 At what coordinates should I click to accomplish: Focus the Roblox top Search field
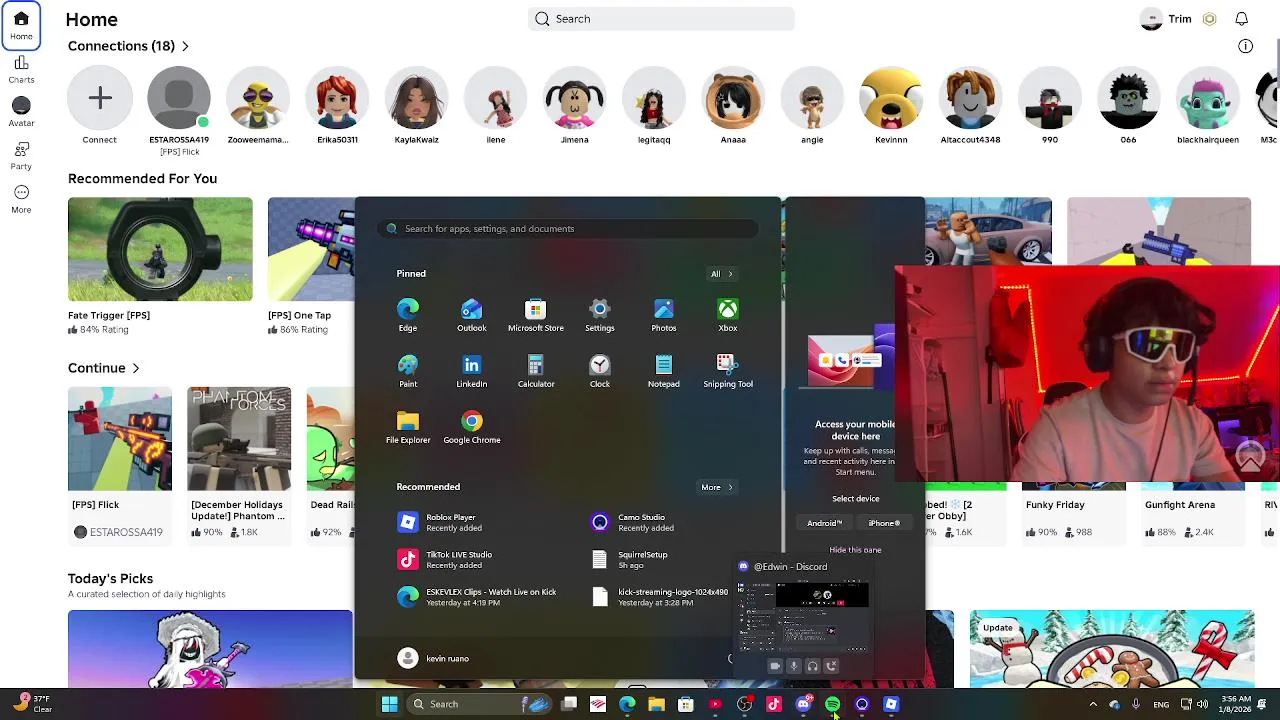point(661,19)
